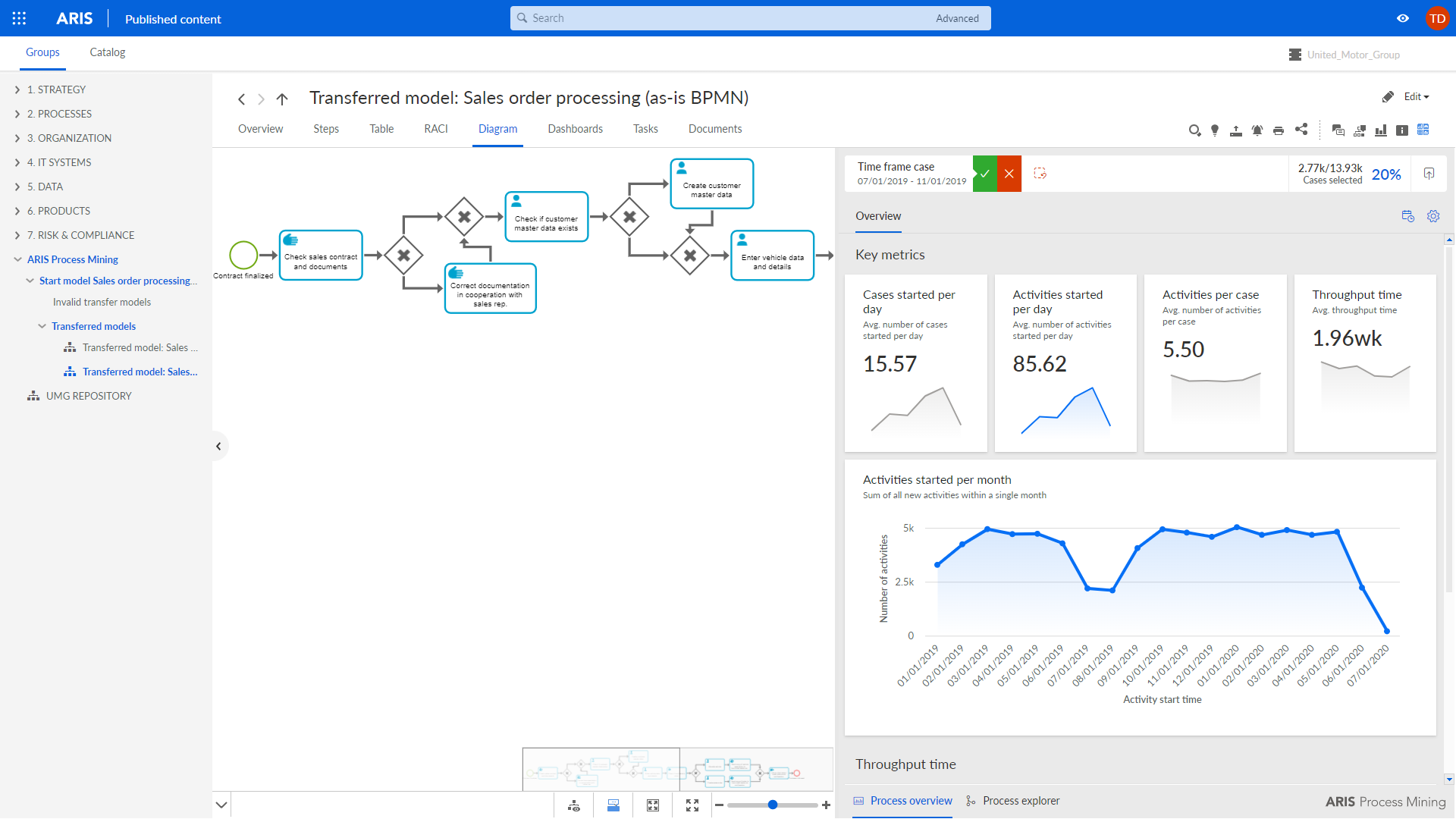Open the Dashboards tab
This screenshot has height=819, width=1456.
pyautogui.click(x=576, y=129)
